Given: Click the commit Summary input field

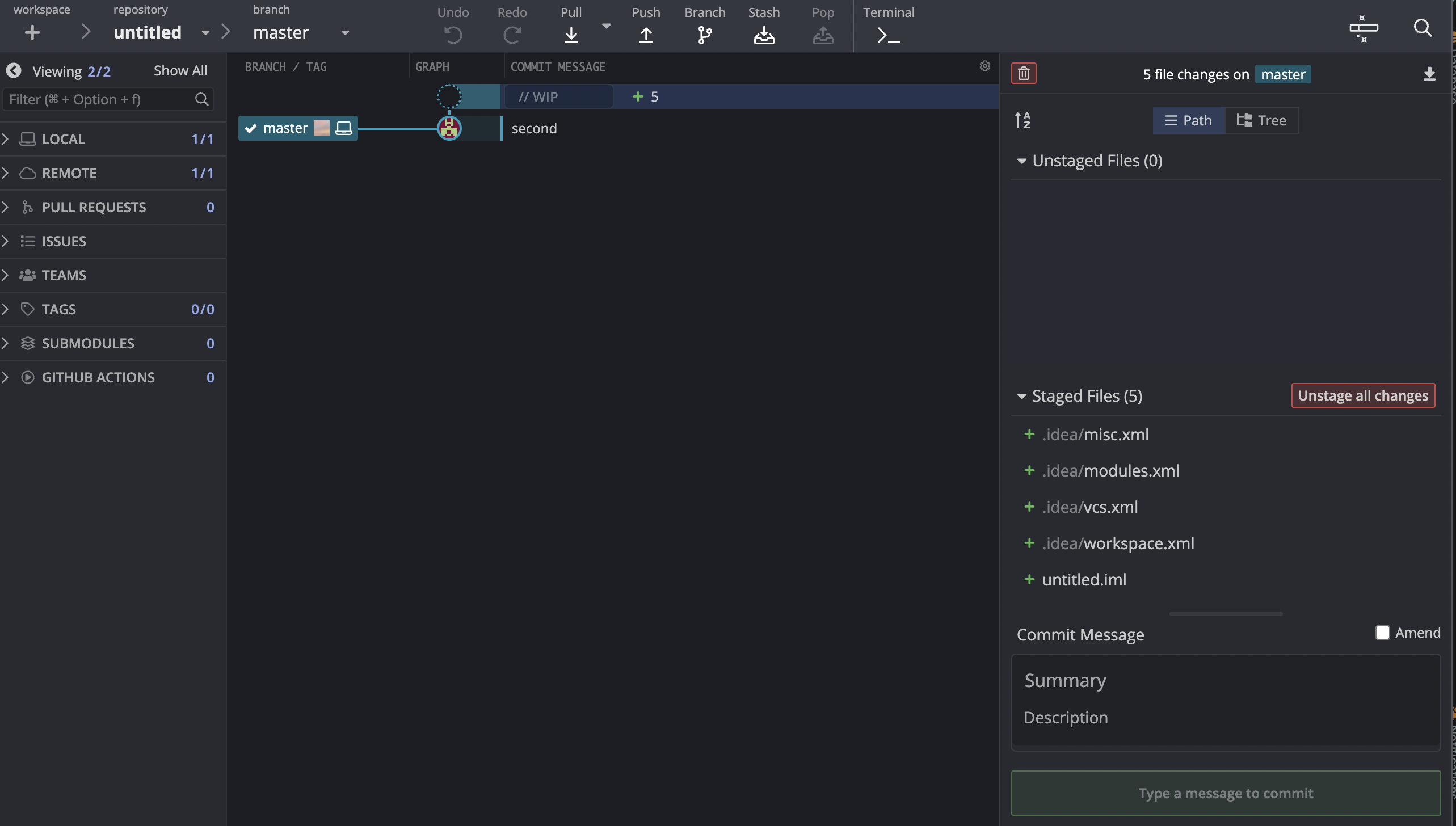Looking at the screenshot, I should [1226, 680].
